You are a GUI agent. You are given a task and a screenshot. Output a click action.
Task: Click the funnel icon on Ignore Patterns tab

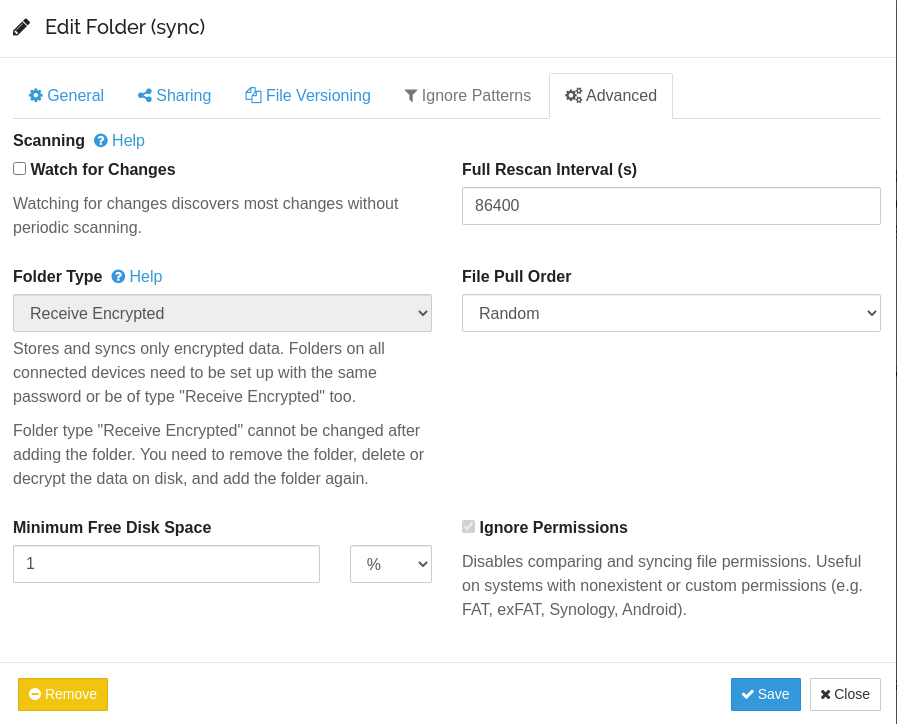pos(411,96)
